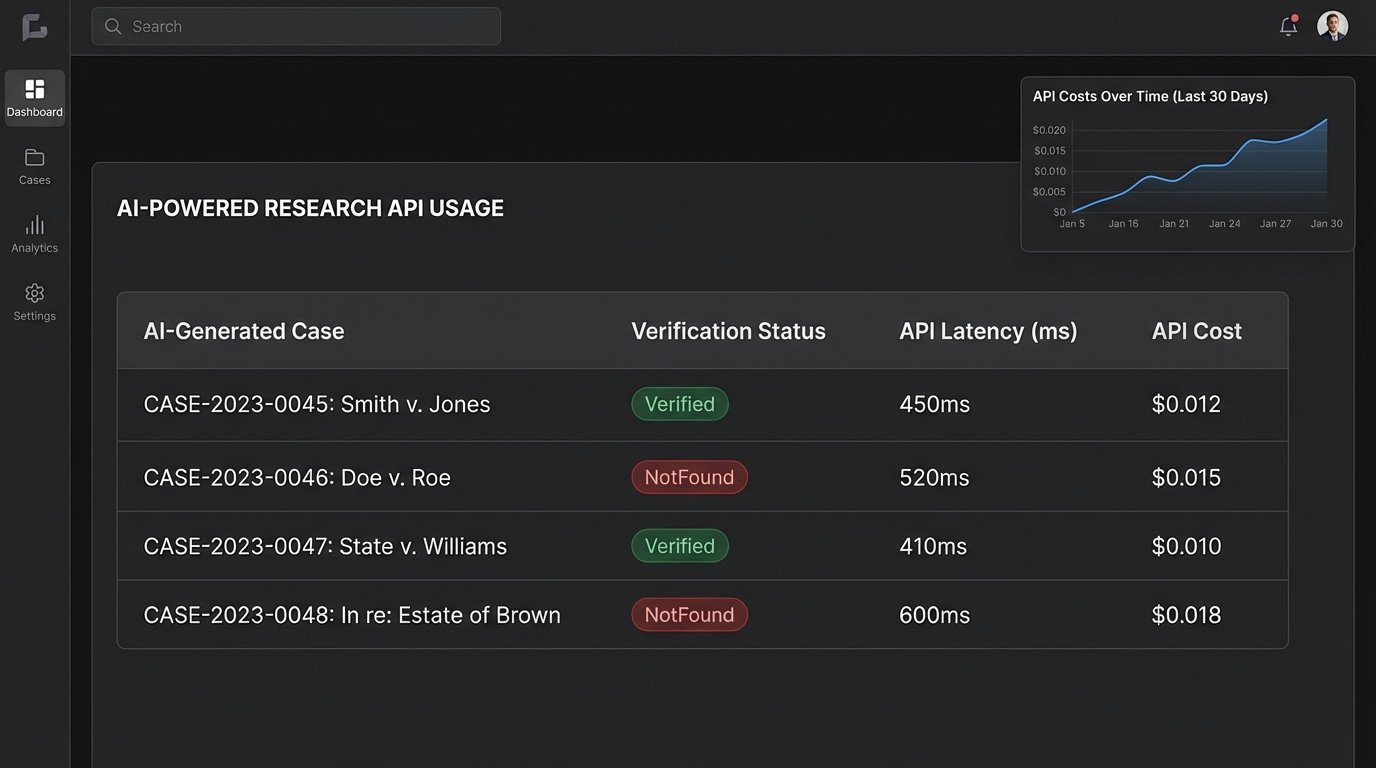Sort by API Latency (ms) column header
The height and width of the screenshot is (768, 1376).
(x=988, y=331)
